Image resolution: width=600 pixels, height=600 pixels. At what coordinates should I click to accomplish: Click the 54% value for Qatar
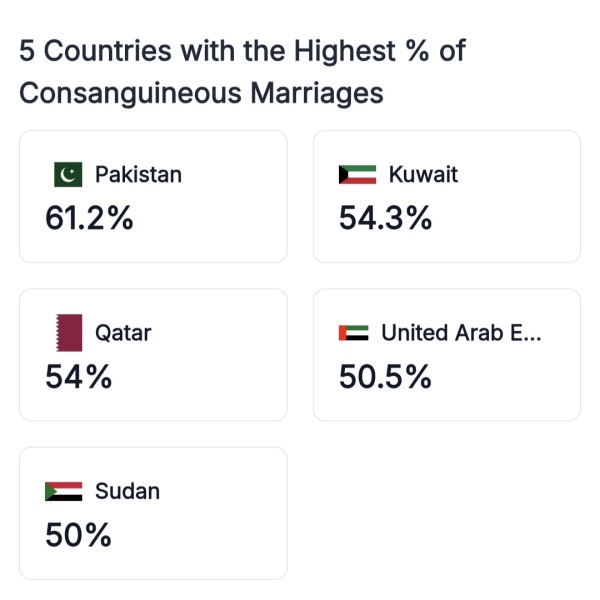(x=79, y=377)
